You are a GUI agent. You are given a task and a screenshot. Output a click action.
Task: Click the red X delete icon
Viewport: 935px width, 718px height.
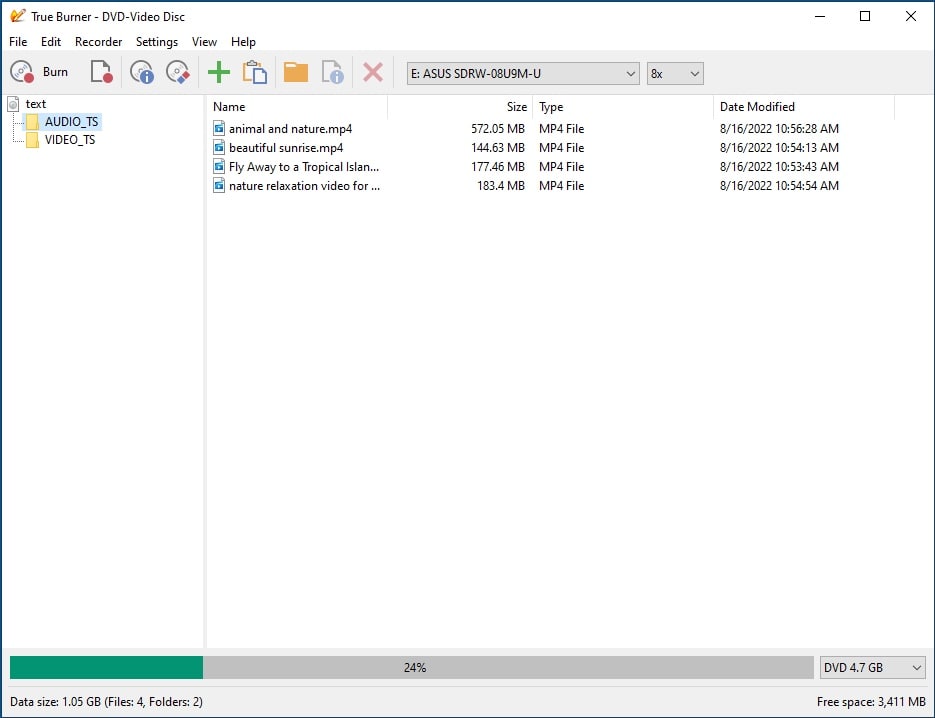coord(372,72)
